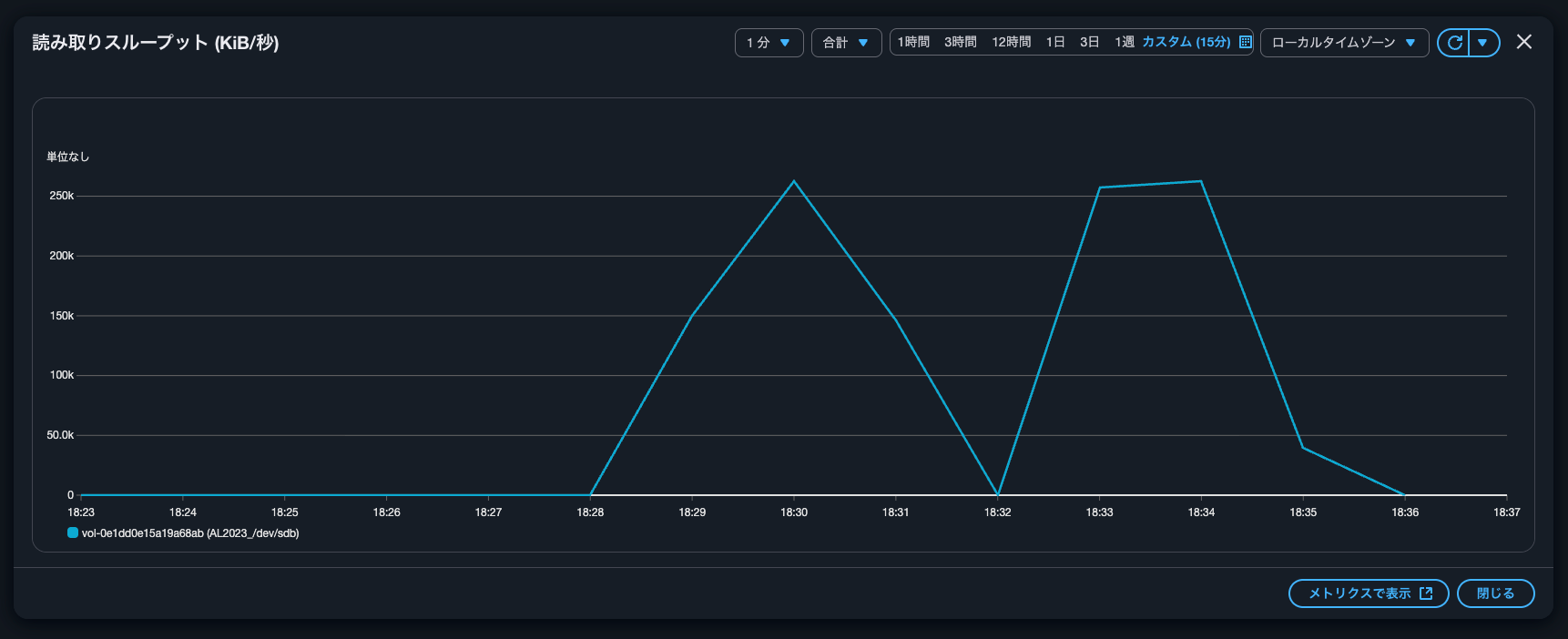Select the 1時間 time range
Viewport: 1568px width, 639px height.
(x=913, y=43)
